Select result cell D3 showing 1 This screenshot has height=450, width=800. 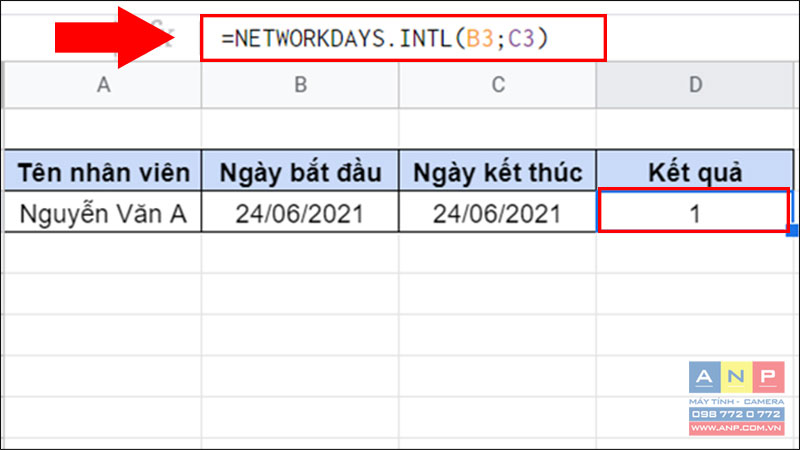694,212
